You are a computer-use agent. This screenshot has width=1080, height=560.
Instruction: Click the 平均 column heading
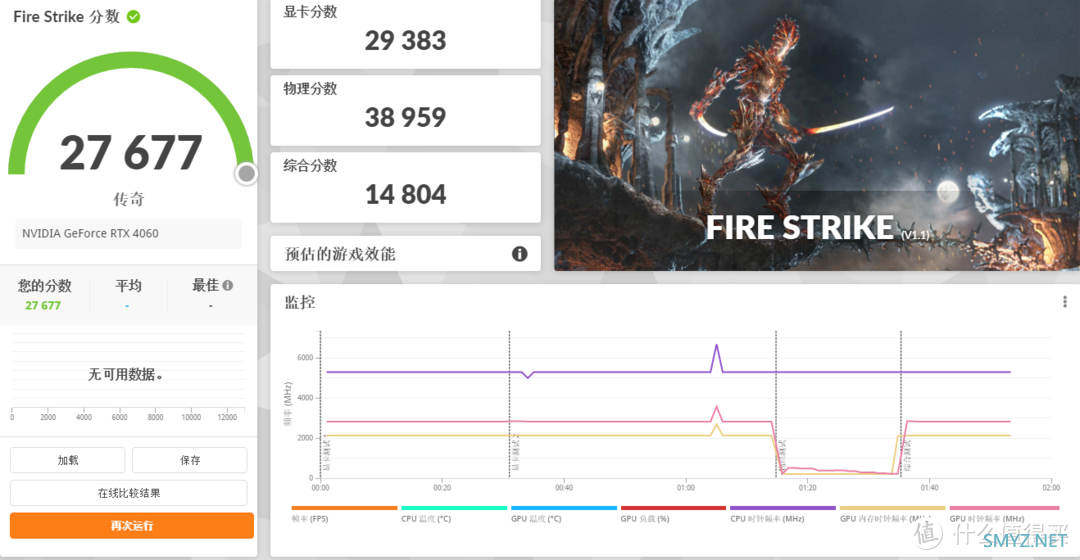[128, 285]
